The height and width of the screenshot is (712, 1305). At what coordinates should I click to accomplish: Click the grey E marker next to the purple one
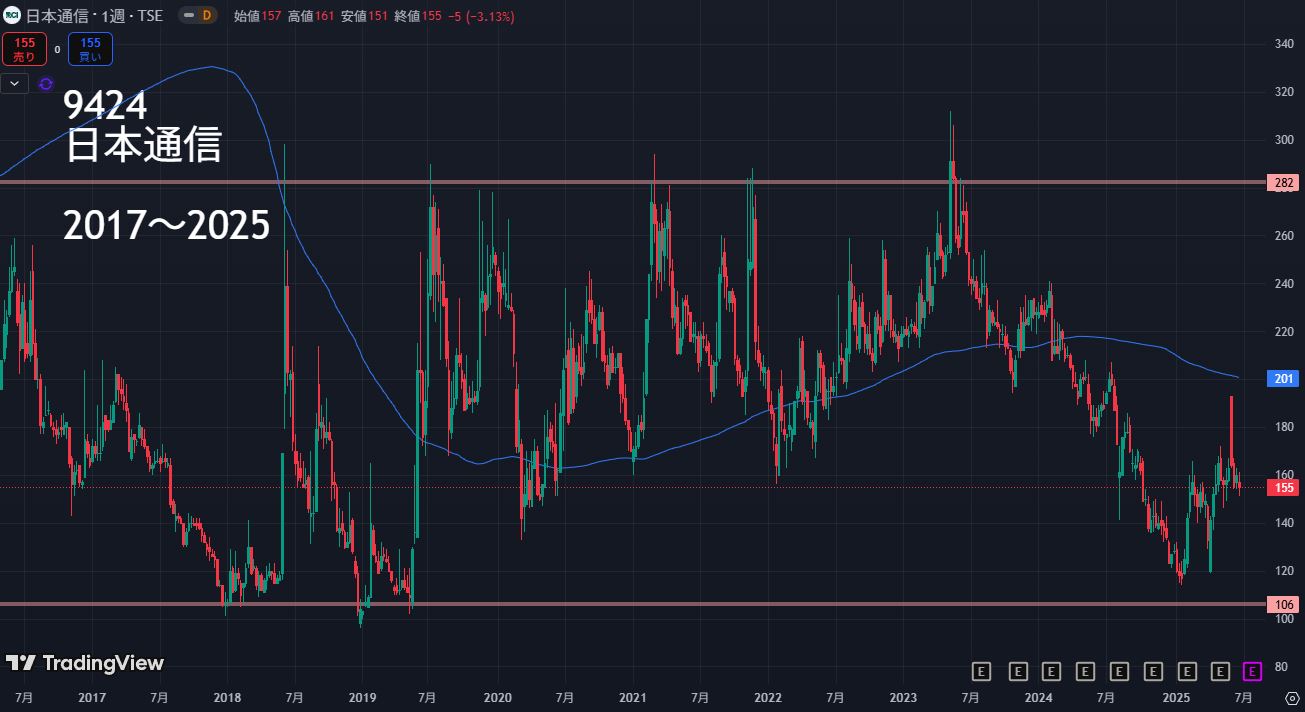[x=1220, y=670]
